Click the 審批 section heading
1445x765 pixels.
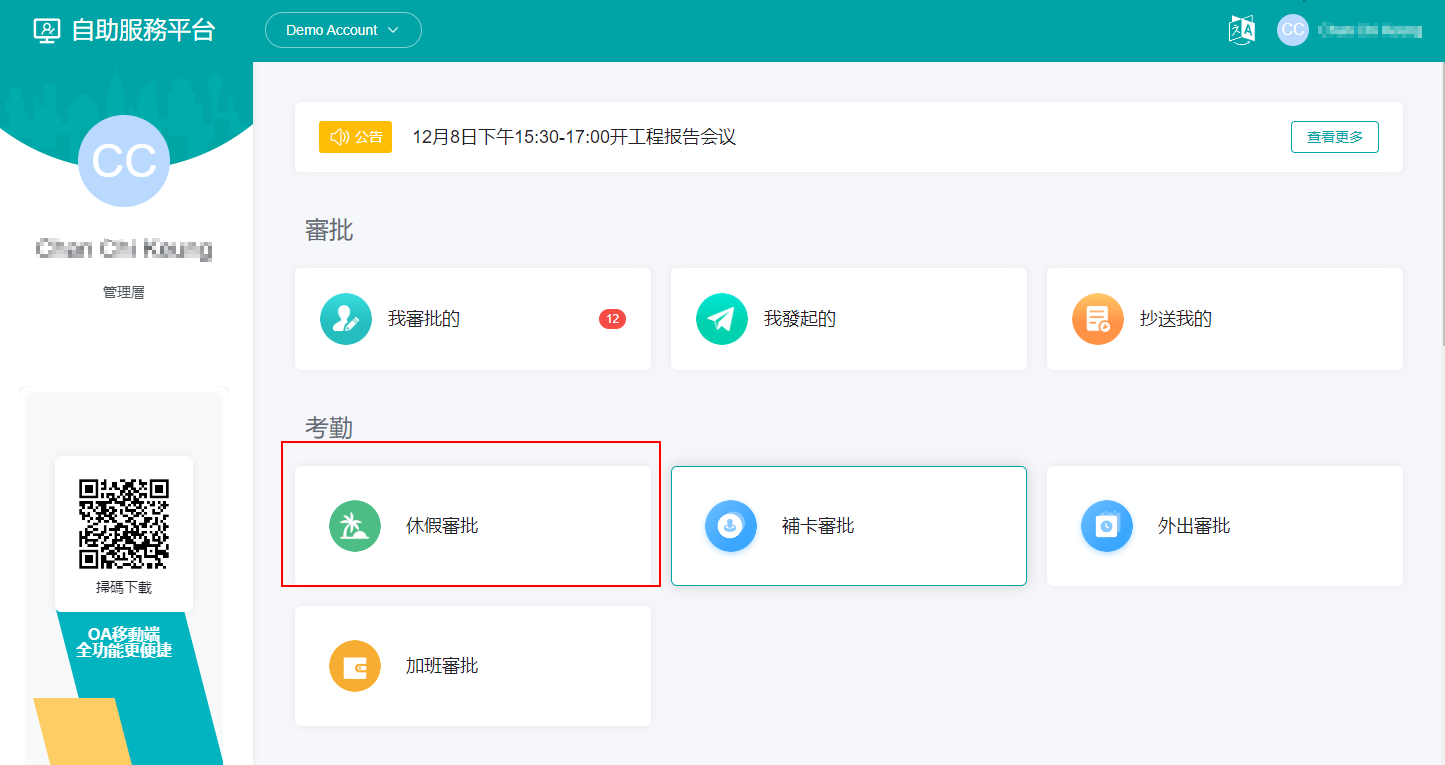[x=329, y=230]
